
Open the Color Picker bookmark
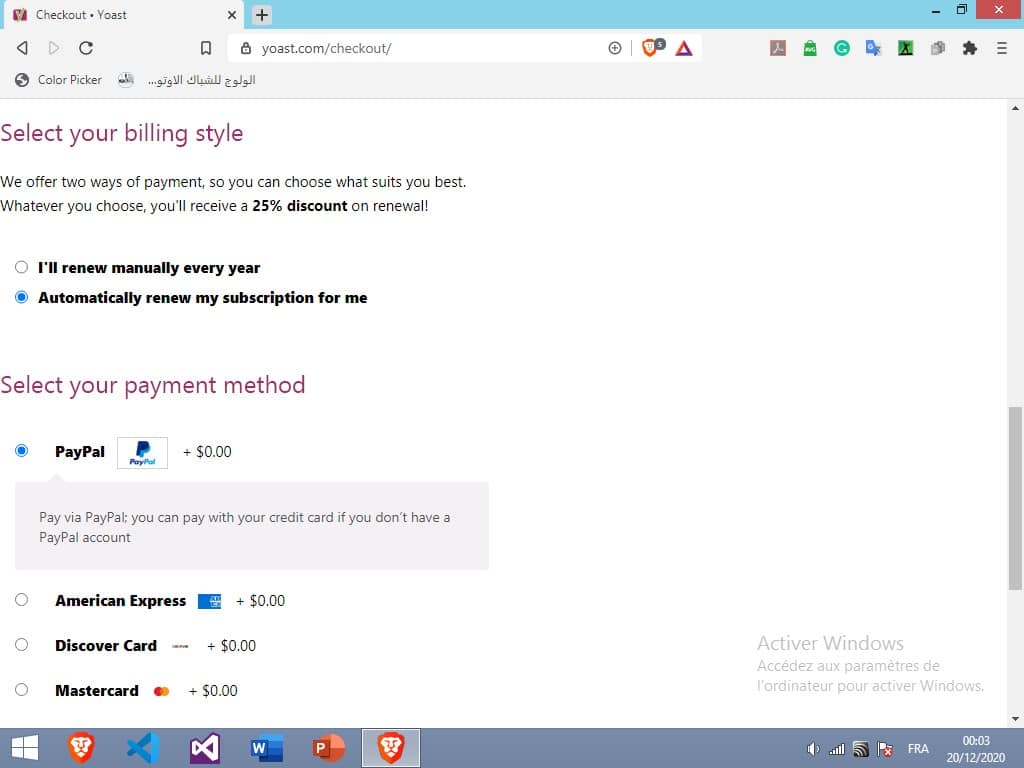(x=59, y=80)
